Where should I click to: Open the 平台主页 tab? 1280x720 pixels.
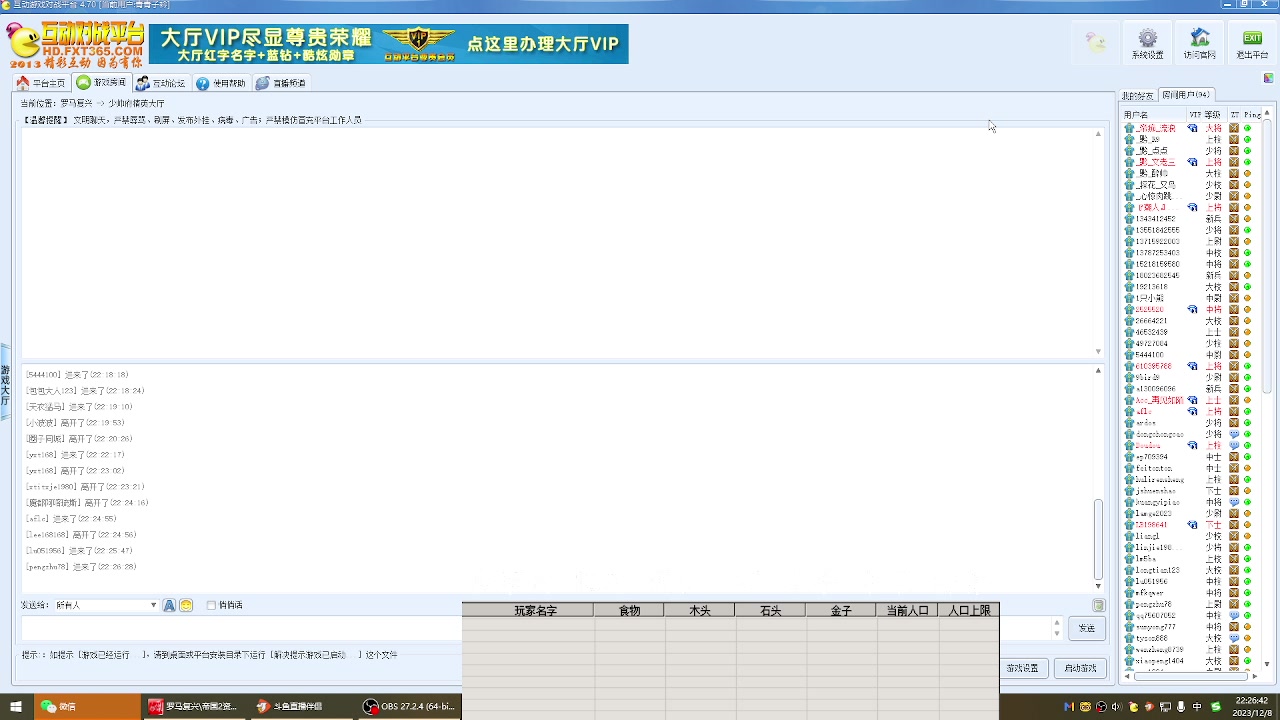click(41, 83)
